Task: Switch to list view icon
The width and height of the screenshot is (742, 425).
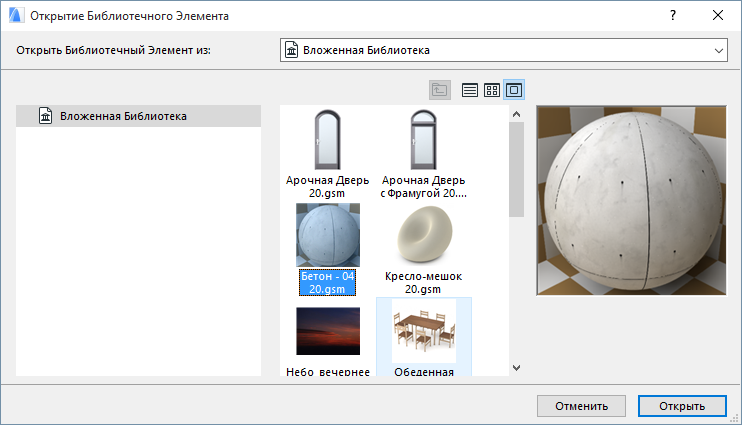Action: point(469,90)
